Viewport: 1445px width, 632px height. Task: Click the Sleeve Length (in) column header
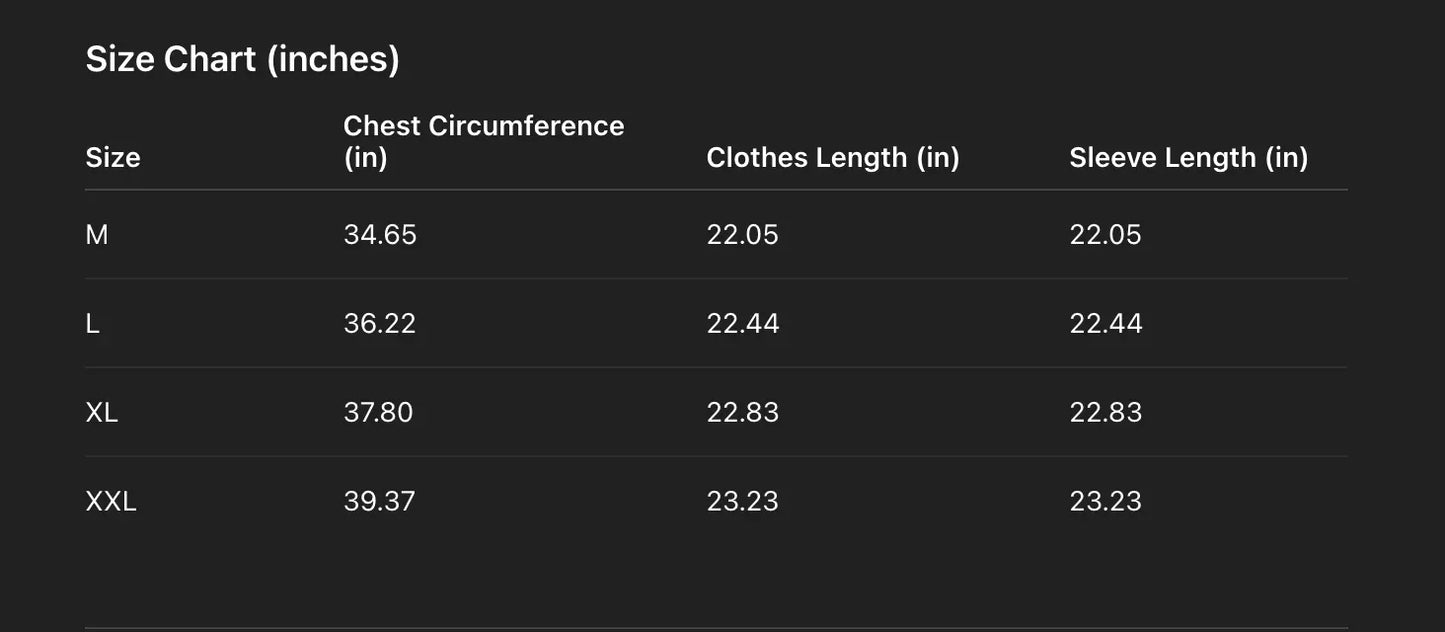point(1188,158)
